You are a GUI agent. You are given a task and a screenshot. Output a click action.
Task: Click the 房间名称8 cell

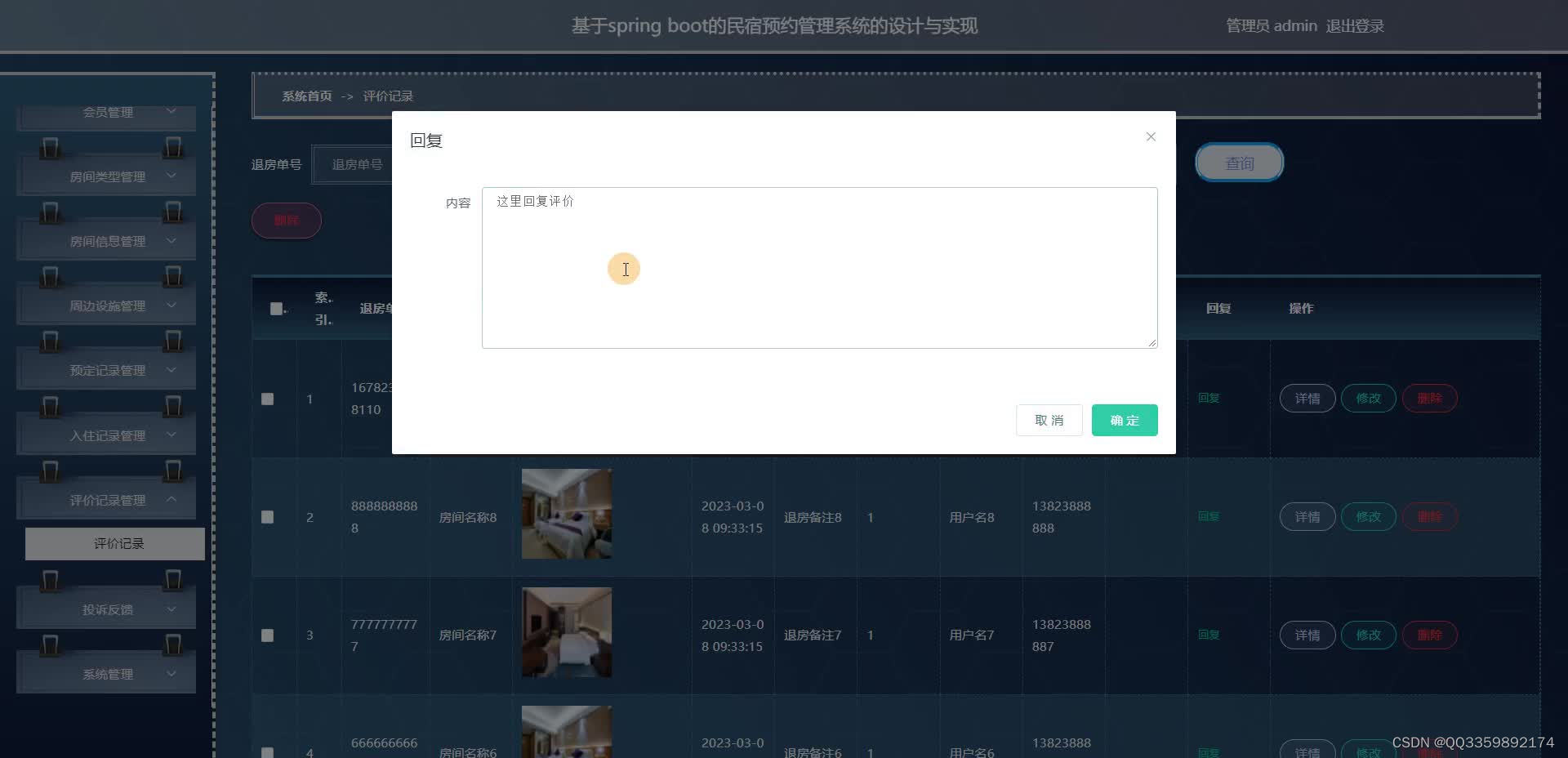[x=468, y=518]
